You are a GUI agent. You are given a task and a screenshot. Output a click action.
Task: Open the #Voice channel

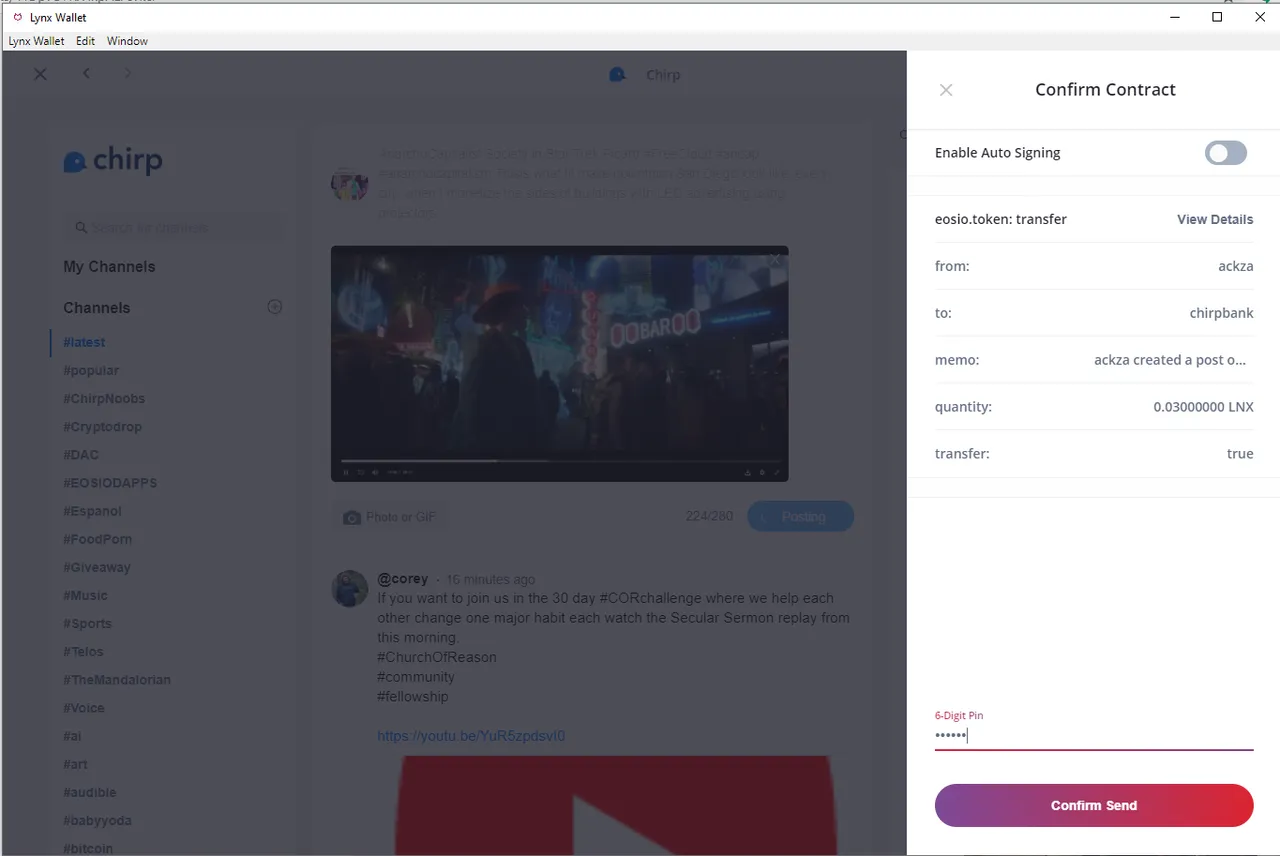point(84,707)
